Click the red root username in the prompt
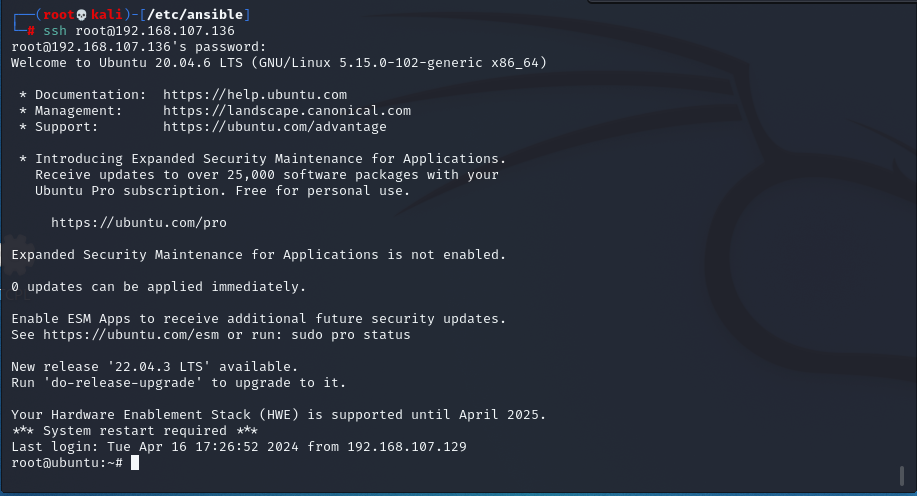The width and height of the screenshot is (917, 496). 58,15
